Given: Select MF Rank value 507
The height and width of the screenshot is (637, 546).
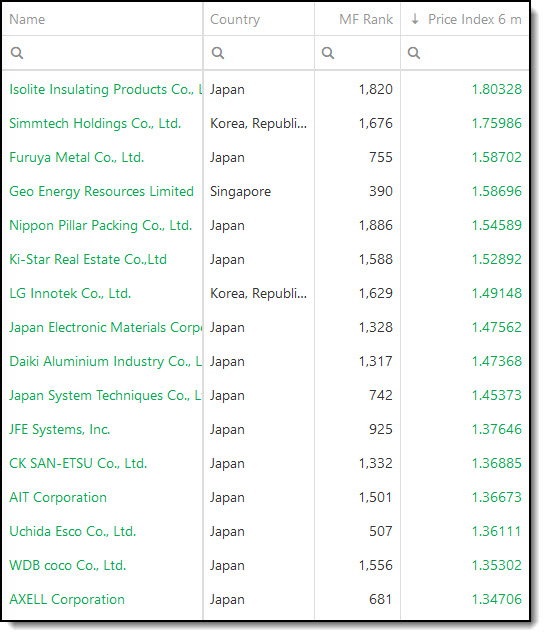Looking at the screenshot, I should (x=381, y=532).
